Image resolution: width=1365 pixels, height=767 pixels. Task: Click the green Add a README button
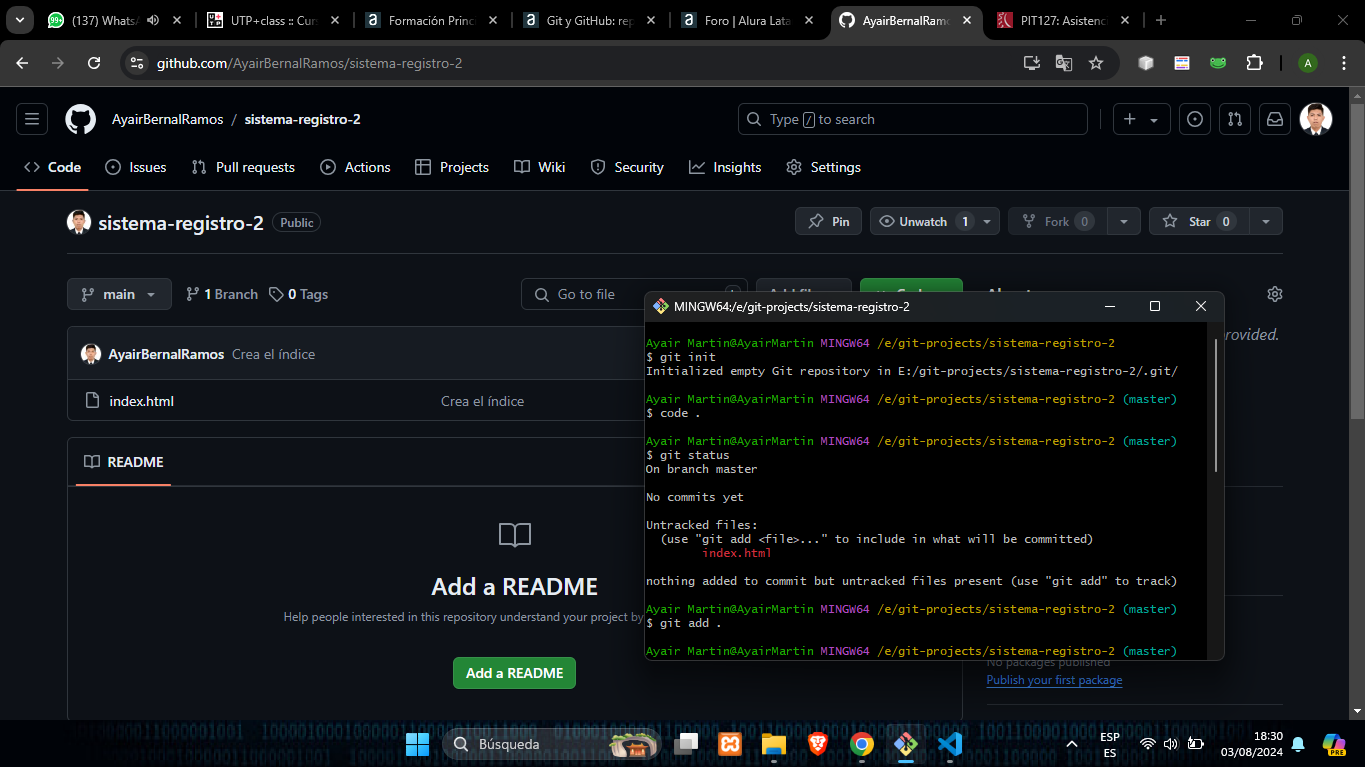click(514, 673)
